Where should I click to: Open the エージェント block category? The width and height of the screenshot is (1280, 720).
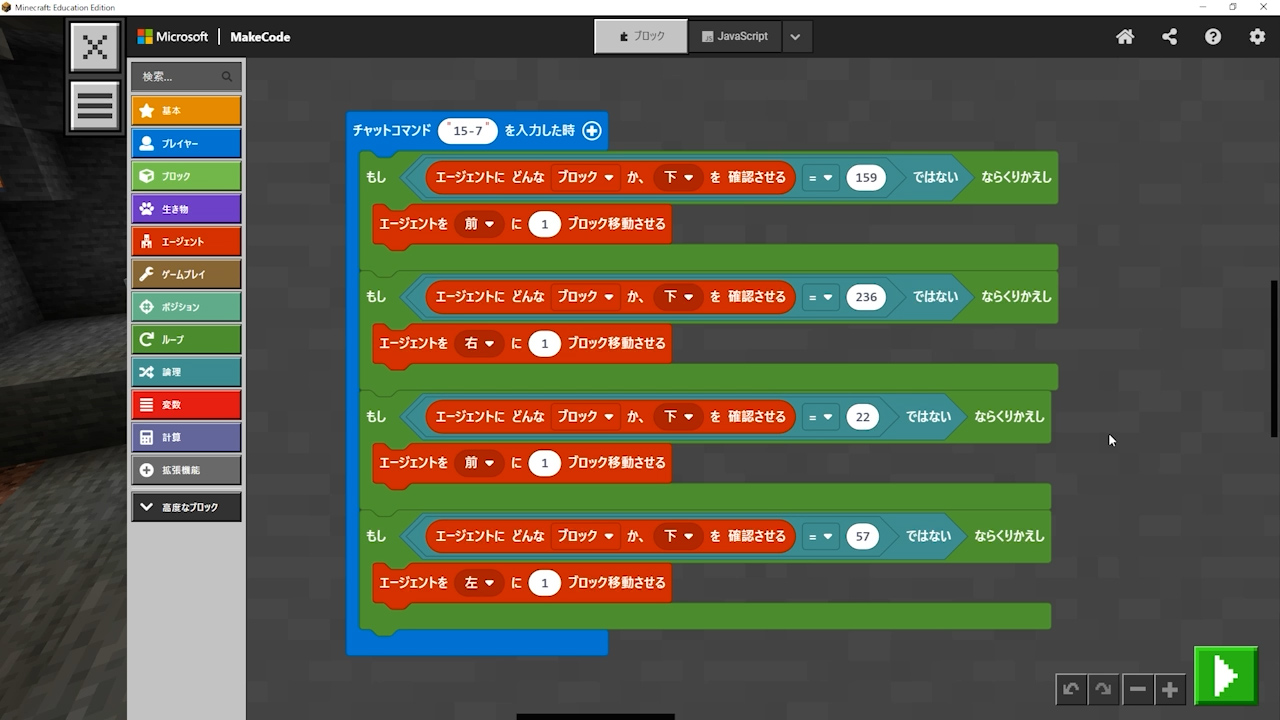pos(186,241)
